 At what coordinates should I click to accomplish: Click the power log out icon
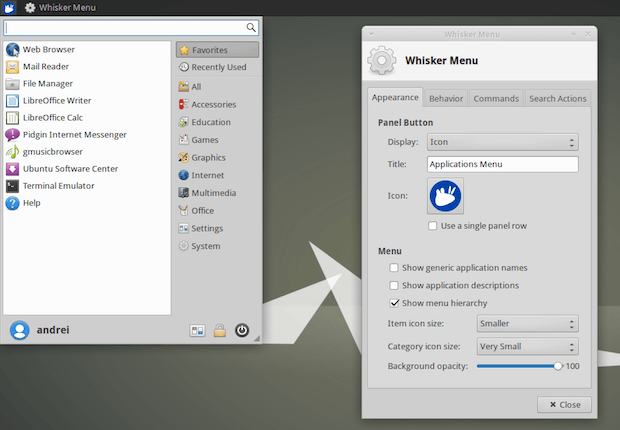(x=242, y=330)
